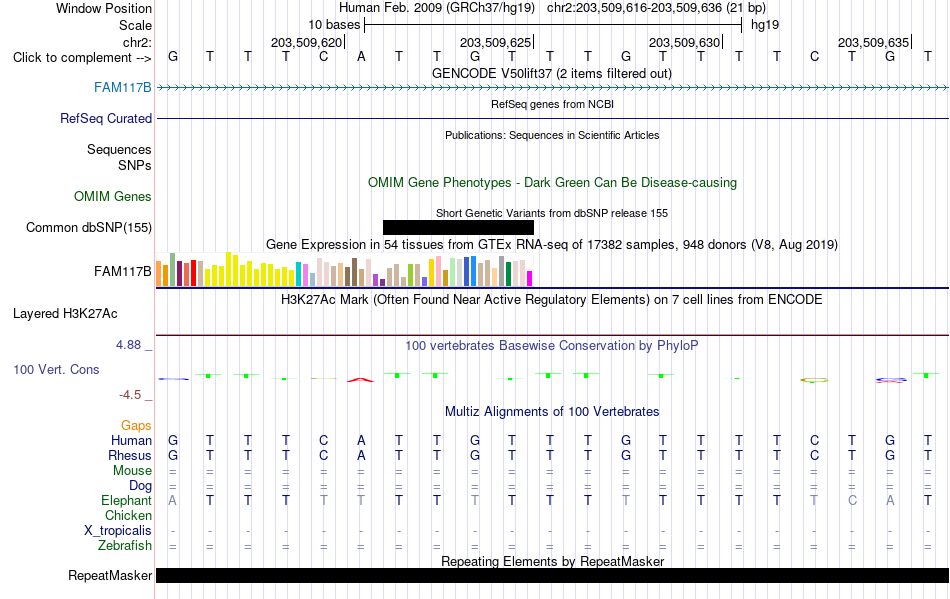The height and width of the screenshot is (599, 950).
Task: Click the SNPs label under Sequences
Action: [135, 165]
